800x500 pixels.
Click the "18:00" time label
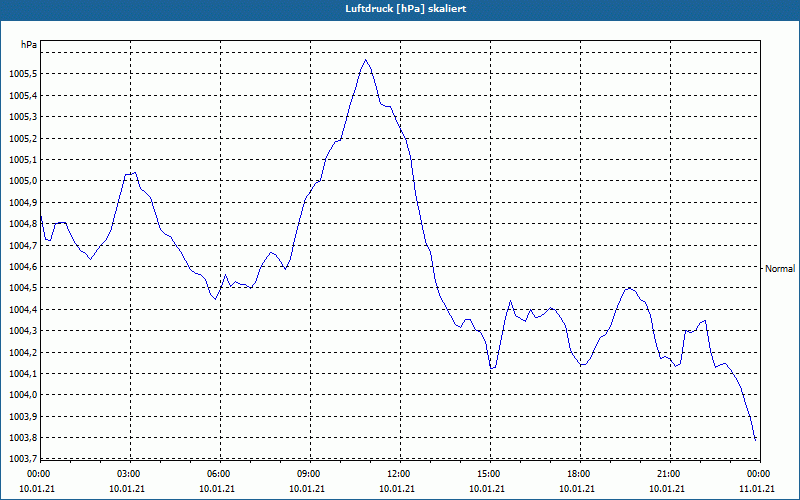point(578,474)
